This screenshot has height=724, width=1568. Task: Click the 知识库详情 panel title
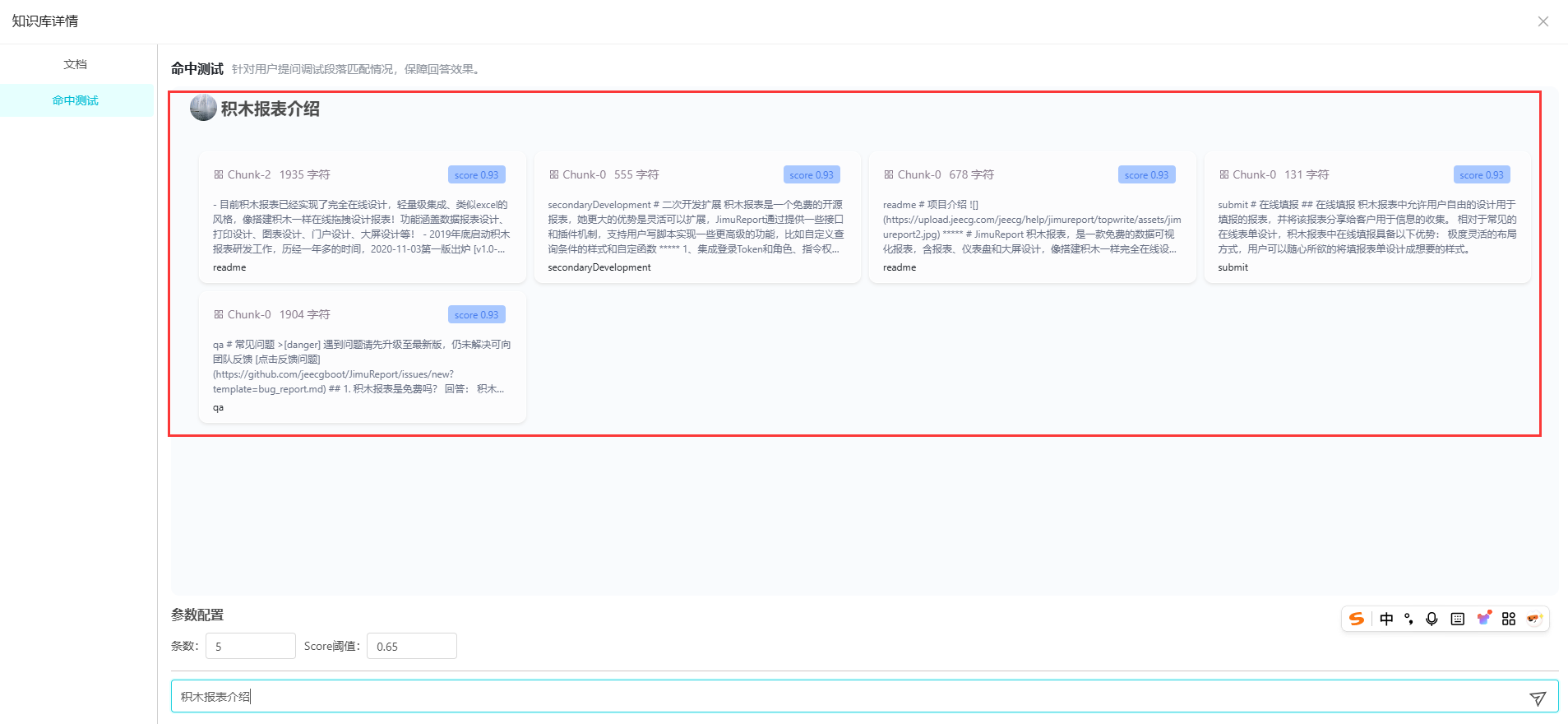pos(45,21)
